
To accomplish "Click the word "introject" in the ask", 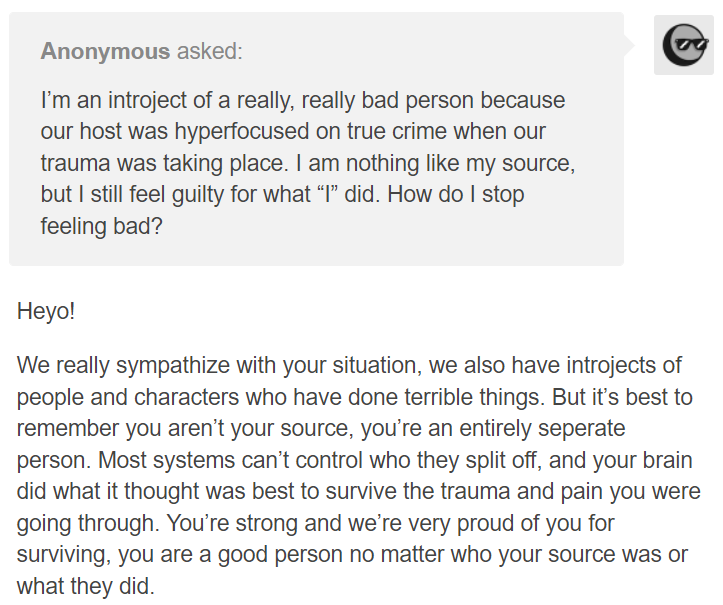I will [x=147, y=100].
